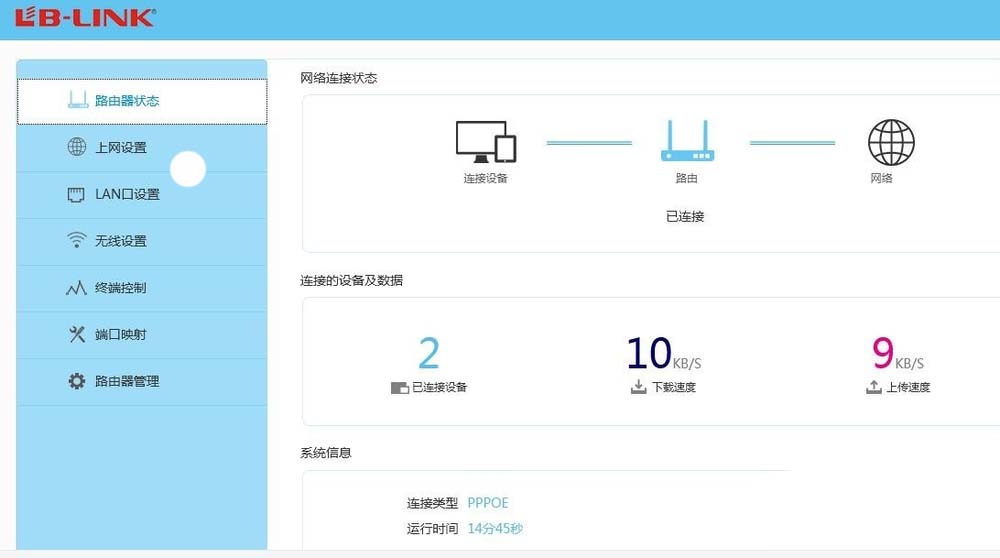Click the Wi-Fi icon beside 无线设置

pos(77,240)
